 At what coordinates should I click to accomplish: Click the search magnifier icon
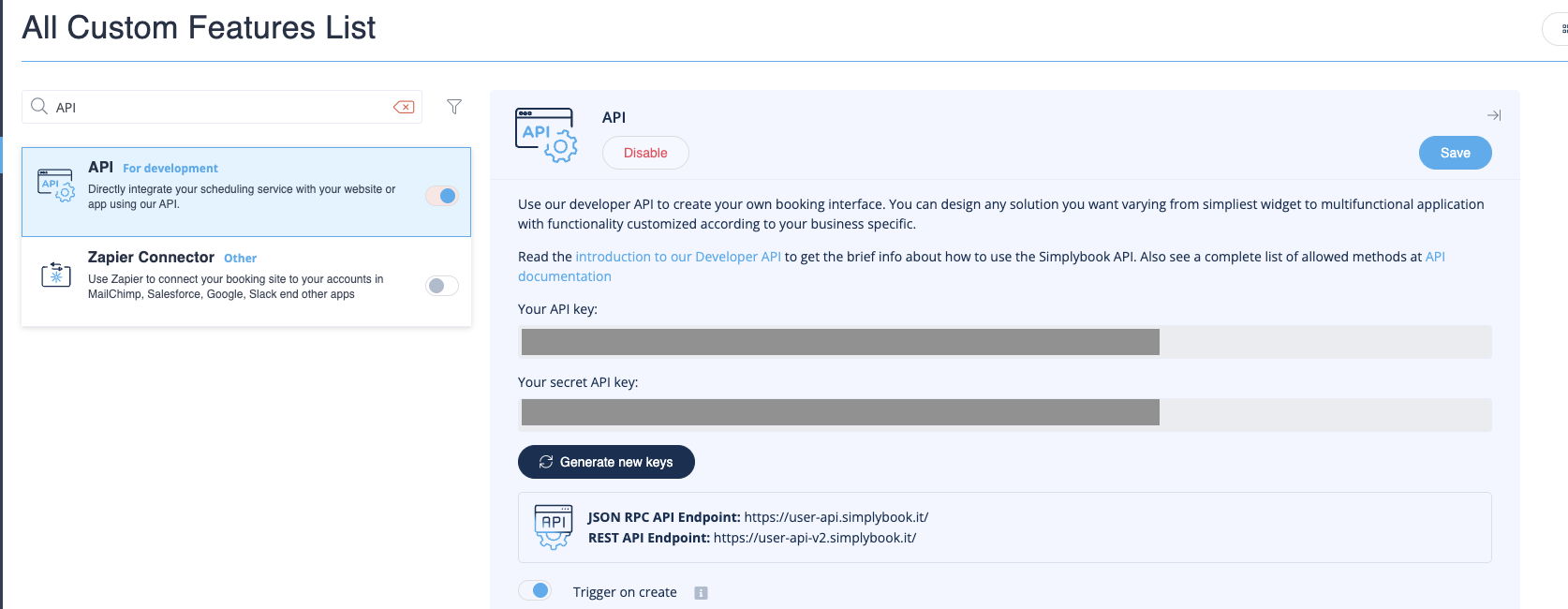(x=39, y=107)
